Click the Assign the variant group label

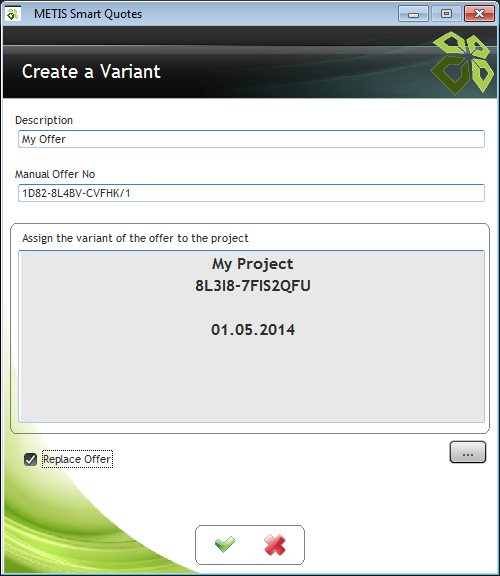[x=135, y=238]
